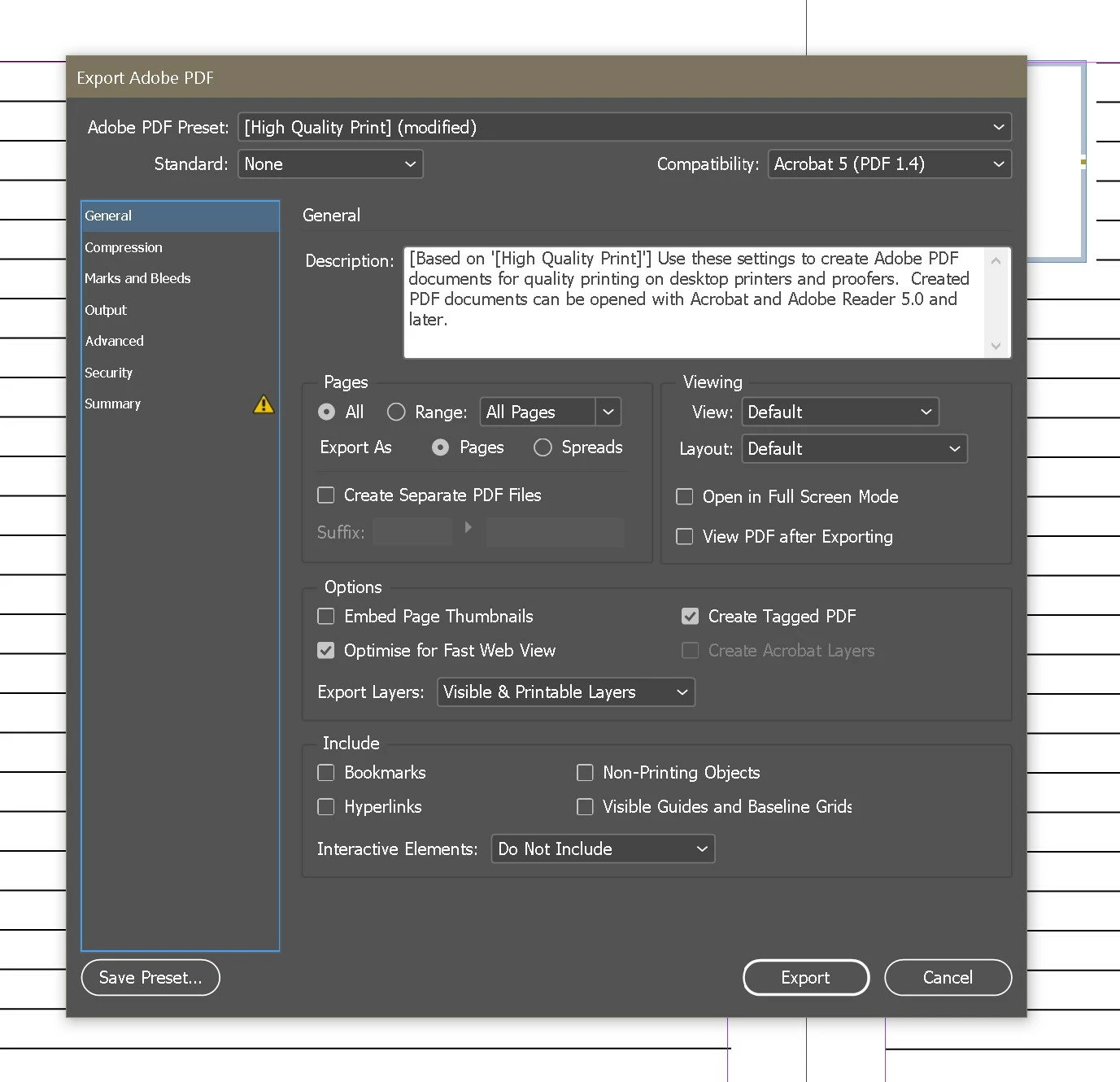The image size is (1120, 1082).
Task: Check Embed Page Thumbnails
Action: 325,617
